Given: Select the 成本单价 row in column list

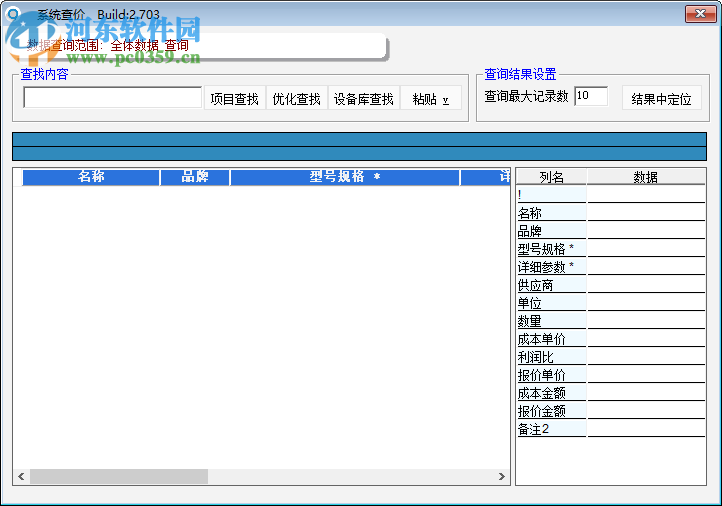Looking at the screenshot, I should click(x=552, y=338).
